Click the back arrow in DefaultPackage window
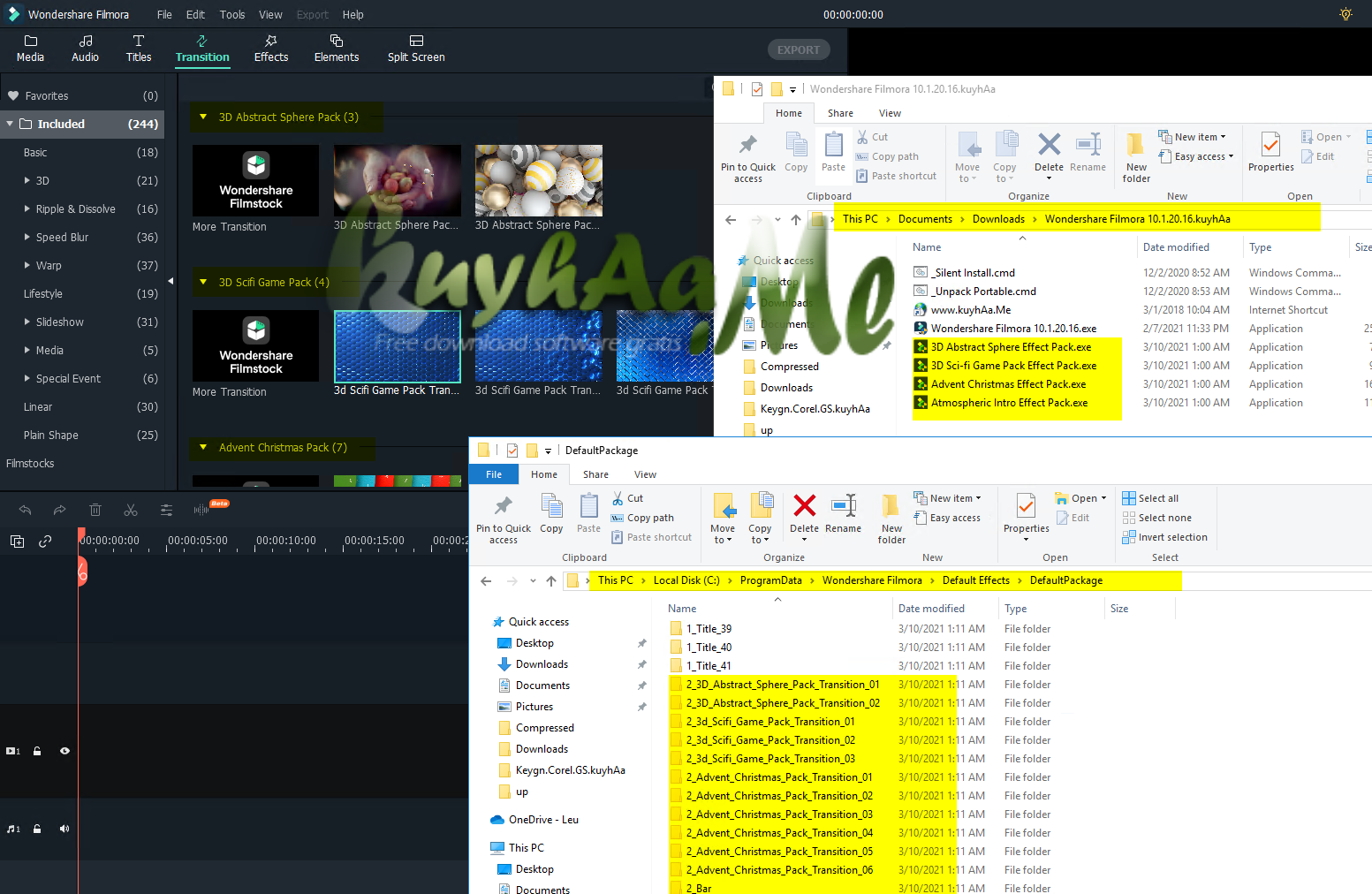 pyautogui.click(x=486, y=580)
